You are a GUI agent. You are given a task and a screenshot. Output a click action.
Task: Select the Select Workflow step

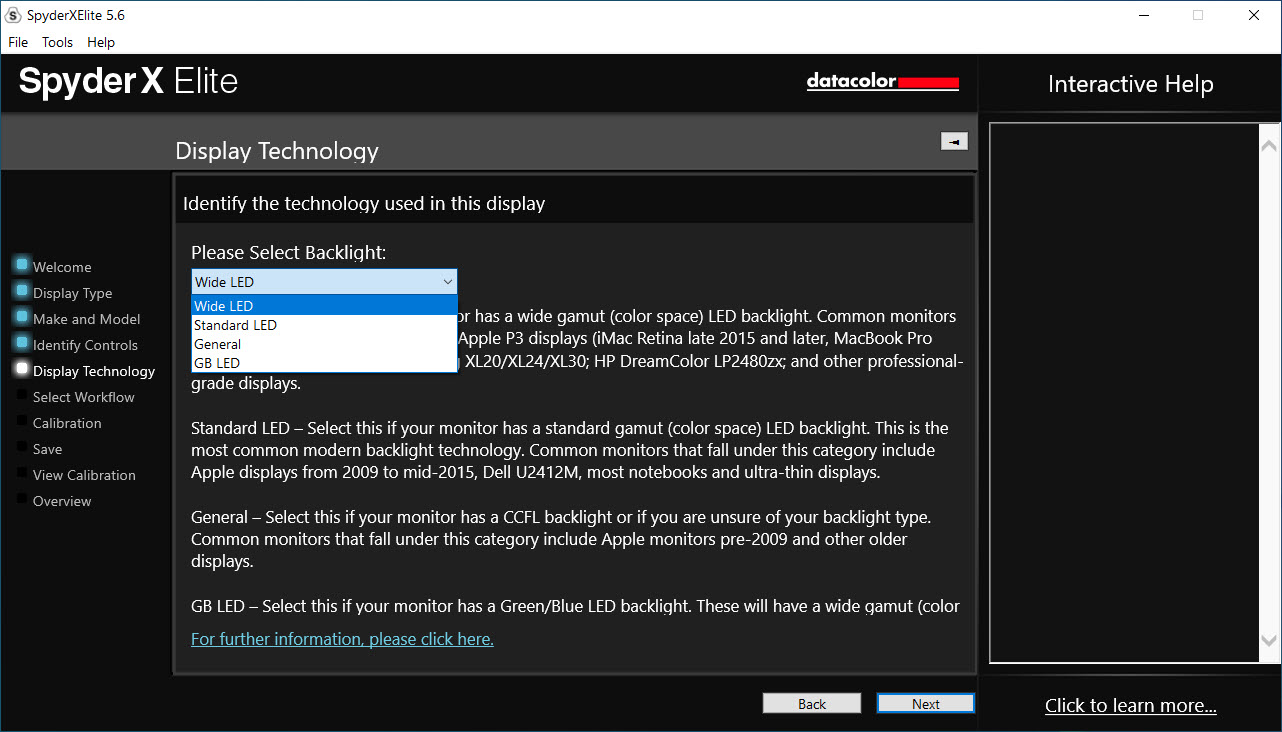(x=83, y=397)
